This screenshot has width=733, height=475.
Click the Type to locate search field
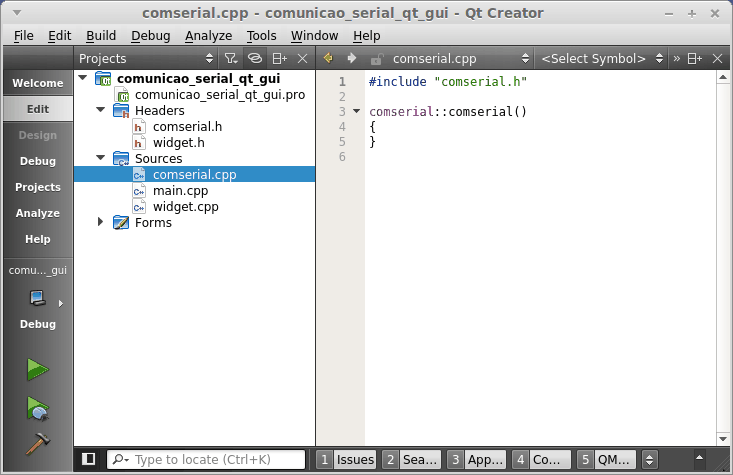206,460
